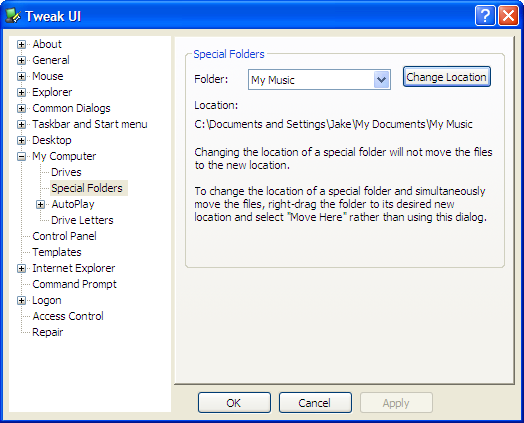Image resolution: width=524 pixels, height=423 pixels.
Task: Click the Tweak UI title bar icon
Action: point(13,16)
